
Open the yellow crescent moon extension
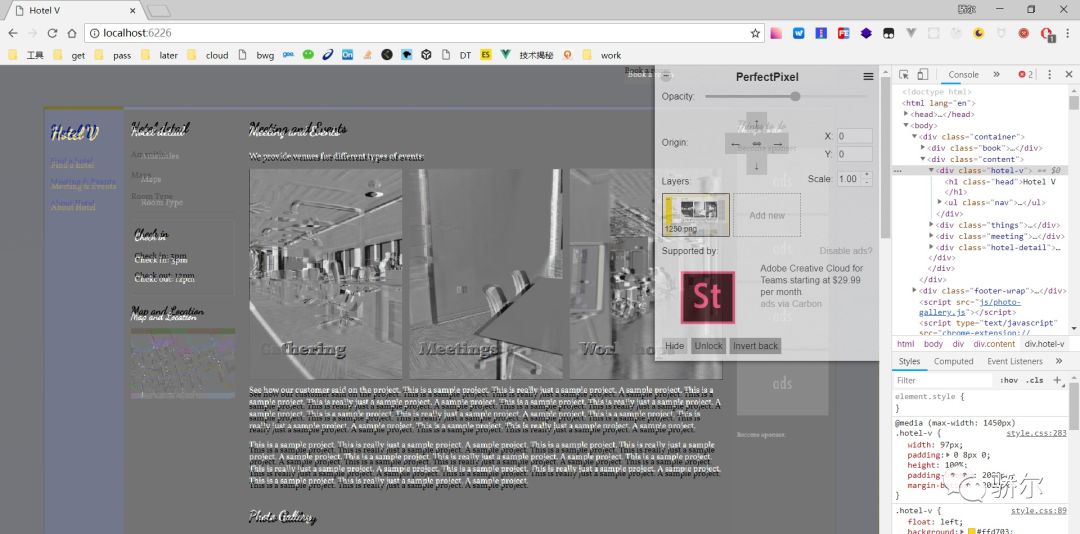979,33
